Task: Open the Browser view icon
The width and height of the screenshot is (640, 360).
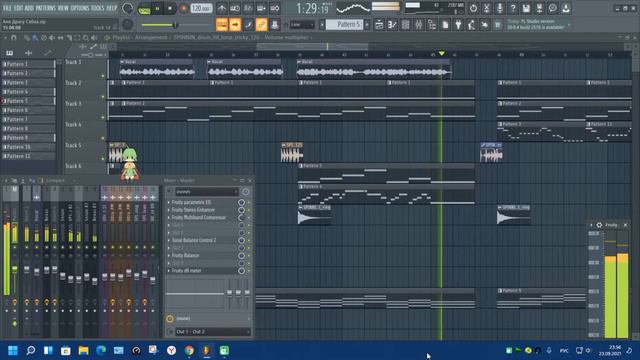Action: click(x=432, y=25)
